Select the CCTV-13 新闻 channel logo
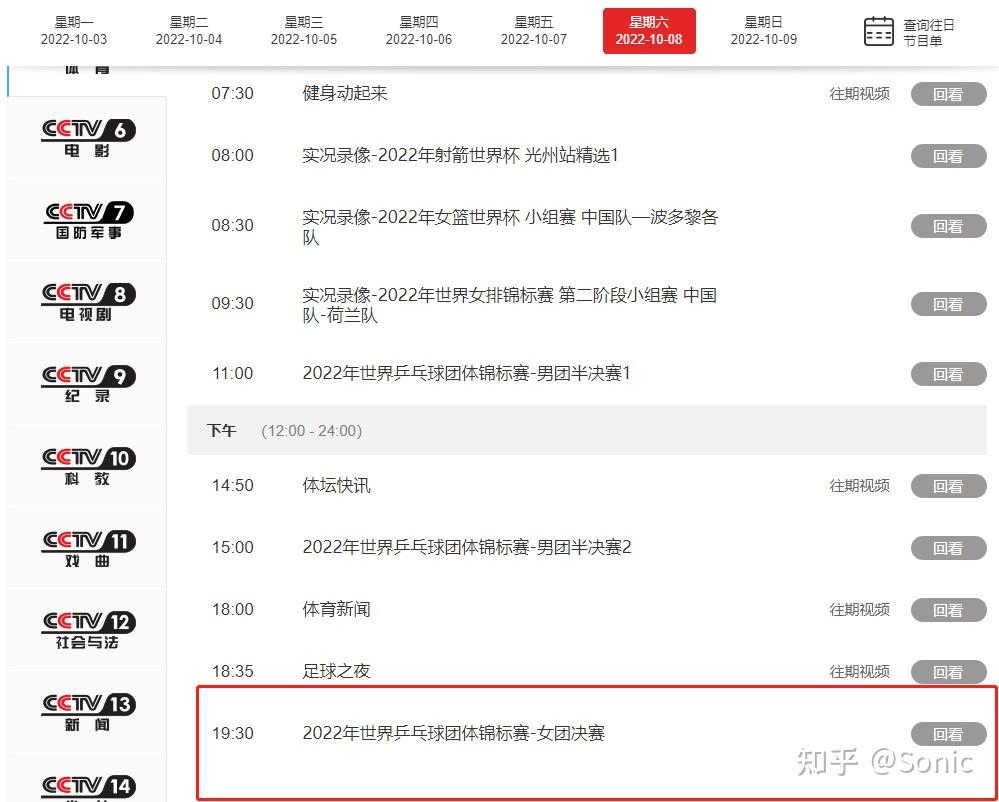The image size is (999, 802). pos(88,713)
